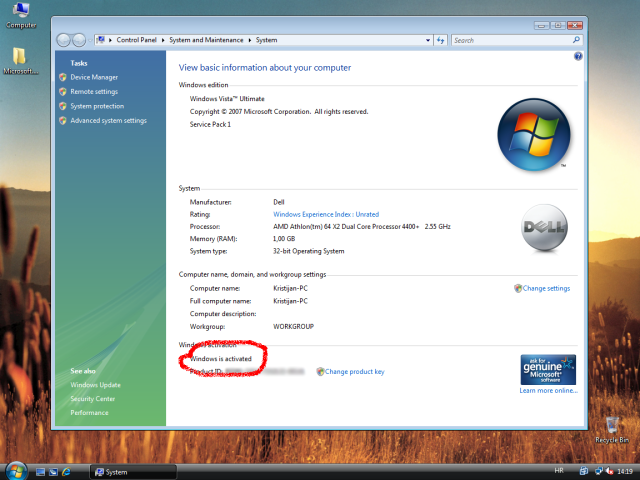Click the shield icon beside Change settings
The height and width of the screenshot is (480, 640).
518,288
